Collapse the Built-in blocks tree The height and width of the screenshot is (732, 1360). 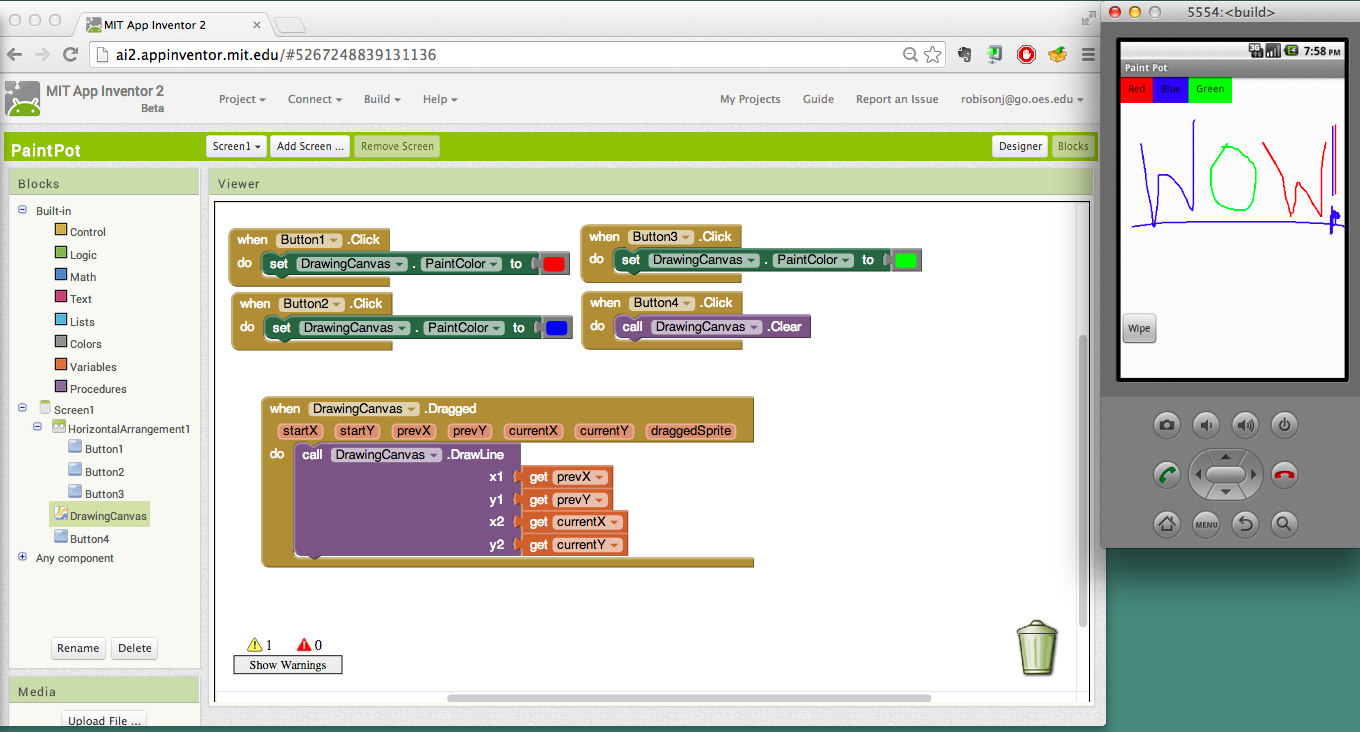point(23,210)
